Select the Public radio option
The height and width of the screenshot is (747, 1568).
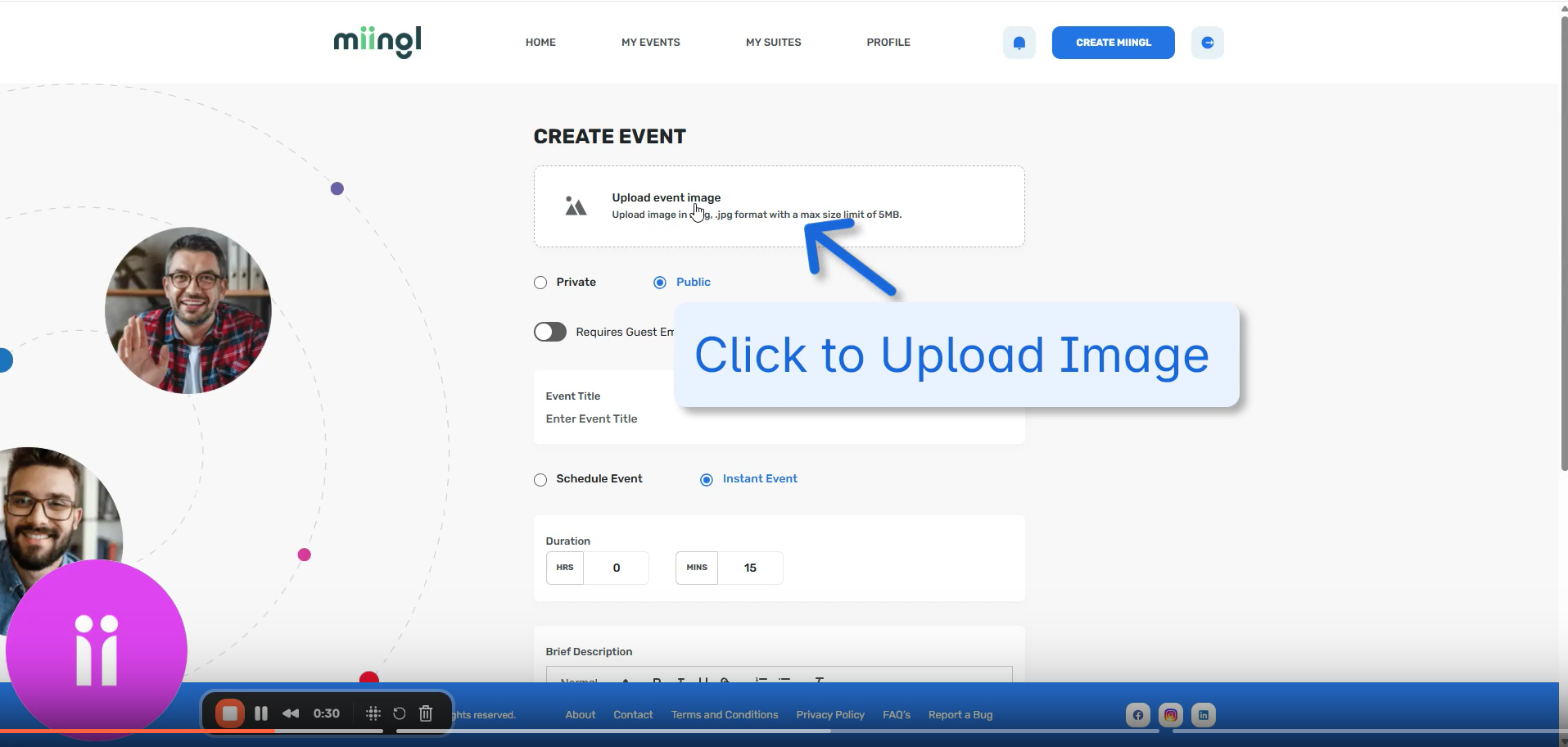coord(660,283)
